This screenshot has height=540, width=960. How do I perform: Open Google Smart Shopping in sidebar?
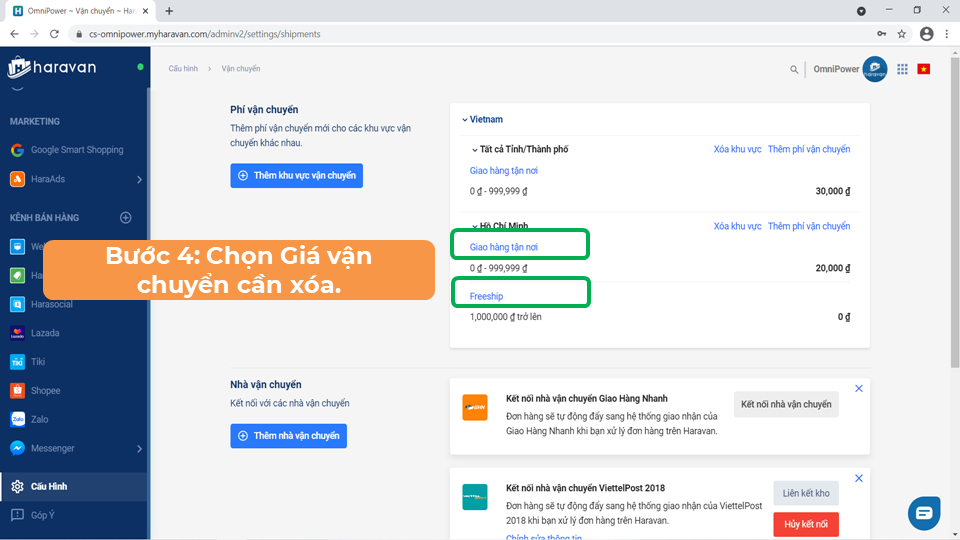[x=76, y=150]
